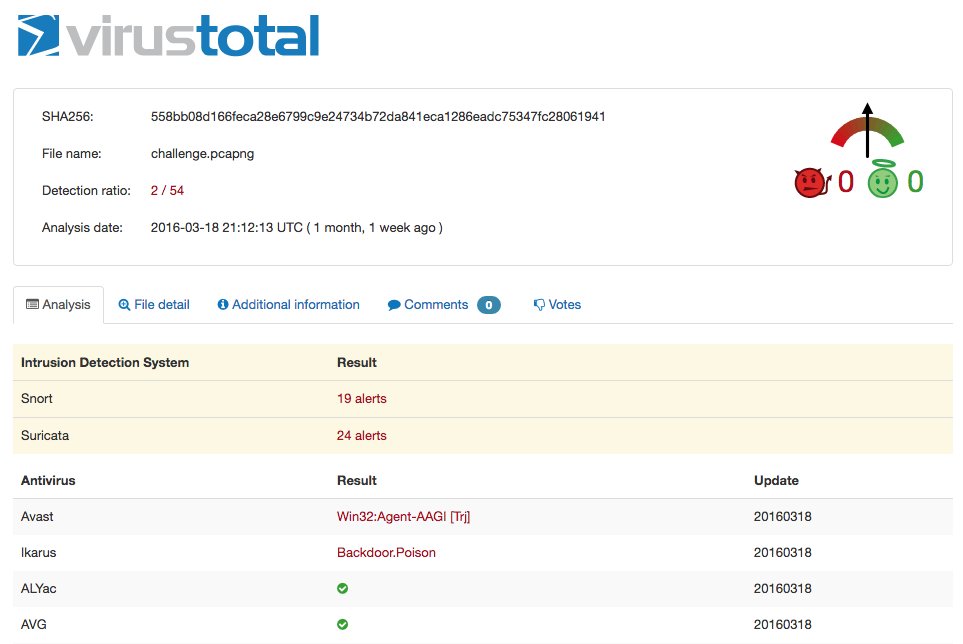Click the Result header in intrusion detection table

(357, 362)
